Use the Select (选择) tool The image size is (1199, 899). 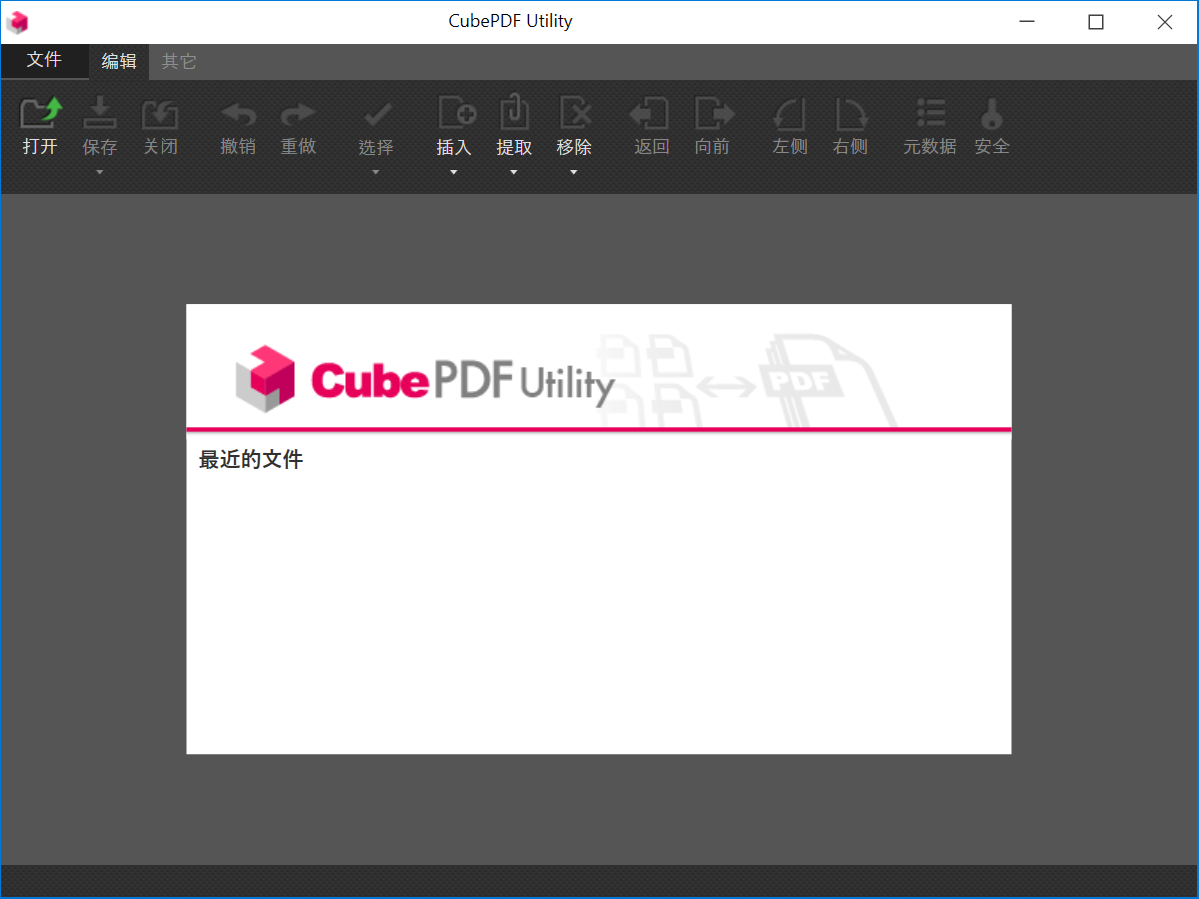375,125
